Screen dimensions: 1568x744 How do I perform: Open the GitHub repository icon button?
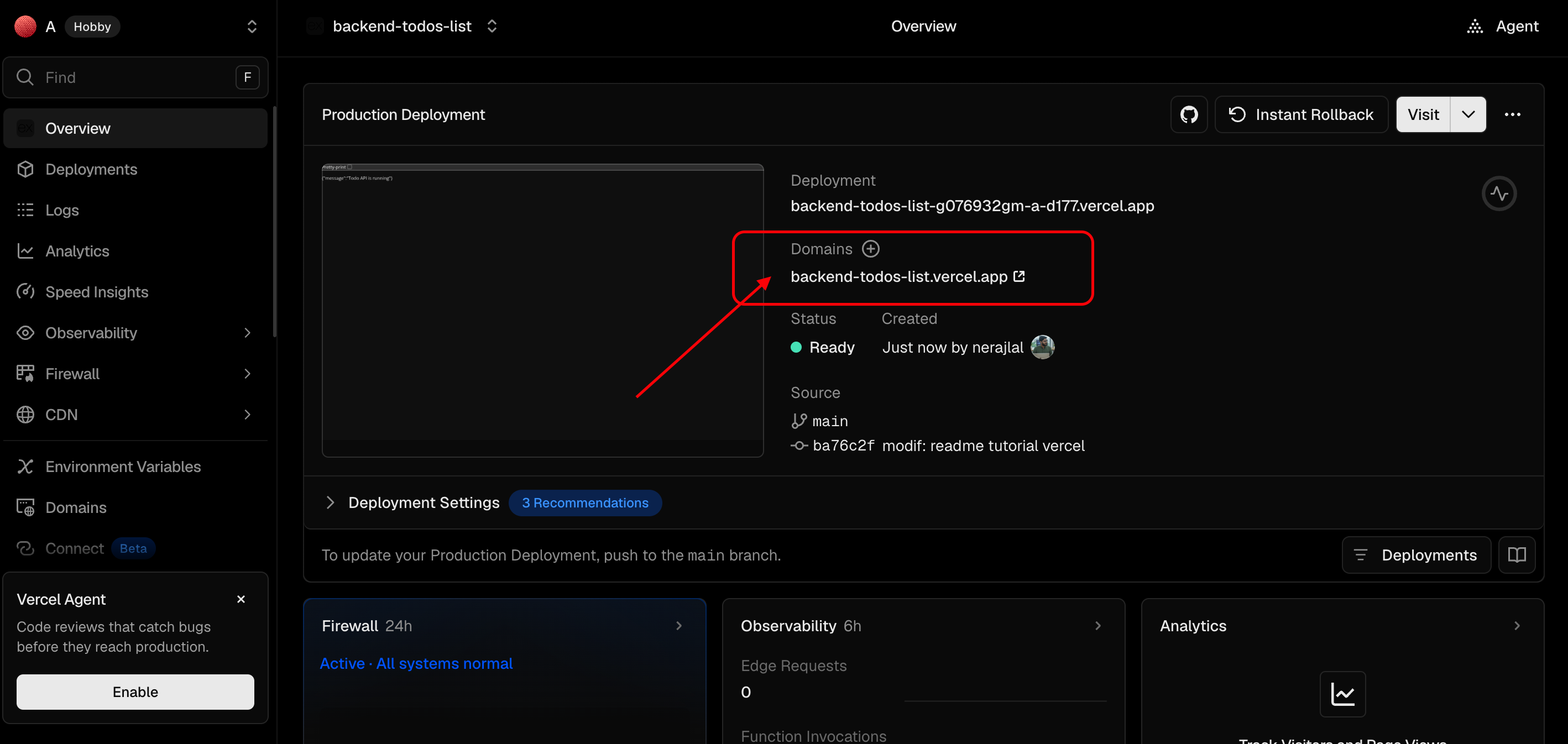pos(1189,114)
